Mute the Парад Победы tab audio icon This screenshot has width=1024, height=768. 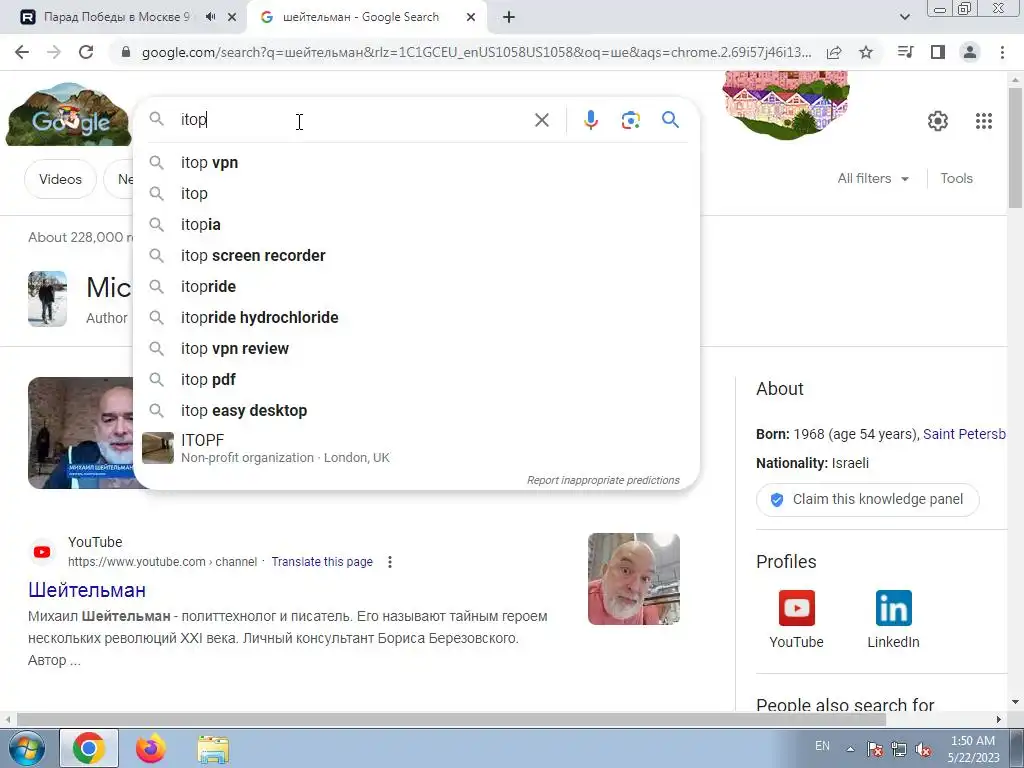210,17
